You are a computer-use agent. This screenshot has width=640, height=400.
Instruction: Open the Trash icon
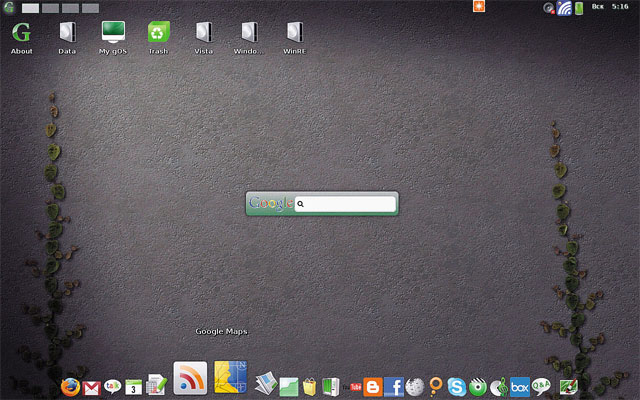click(x=158, y=38)
